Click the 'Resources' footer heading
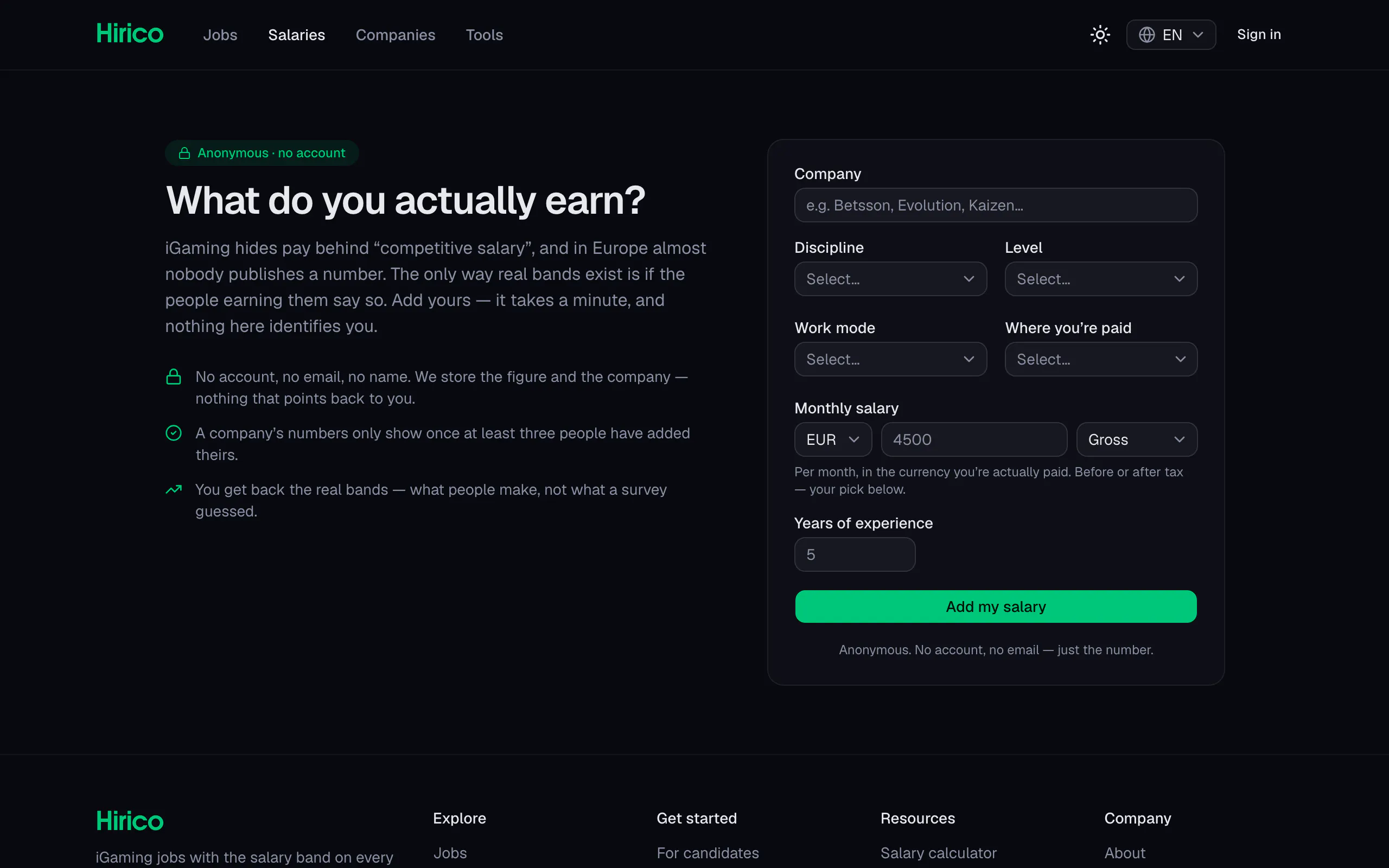The image size is (1389, 868). tap(917, 818)
